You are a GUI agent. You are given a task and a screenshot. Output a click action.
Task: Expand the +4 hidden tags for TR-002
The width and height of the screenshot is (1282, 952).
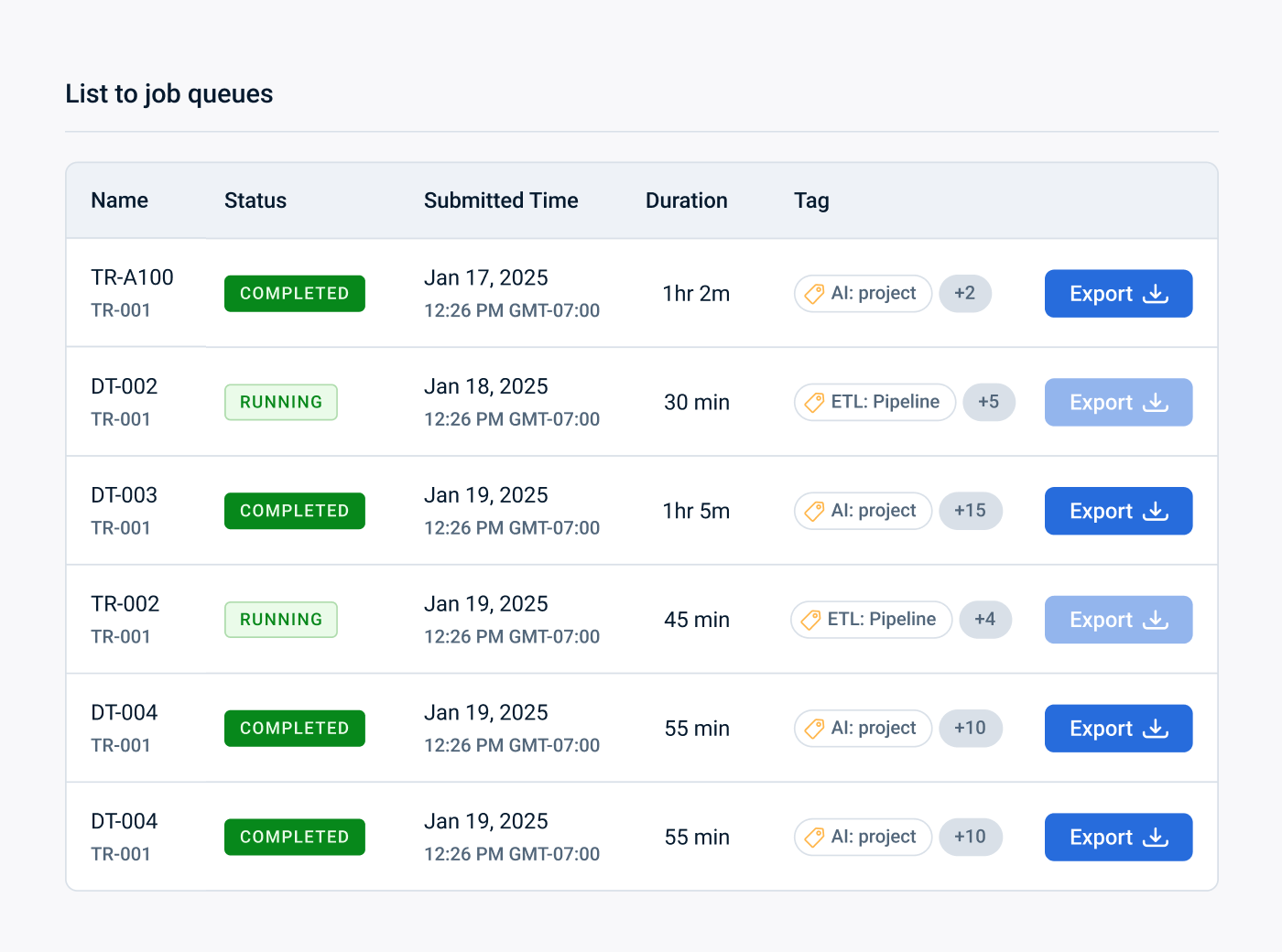pyautogui.click(x=985, y=619)
